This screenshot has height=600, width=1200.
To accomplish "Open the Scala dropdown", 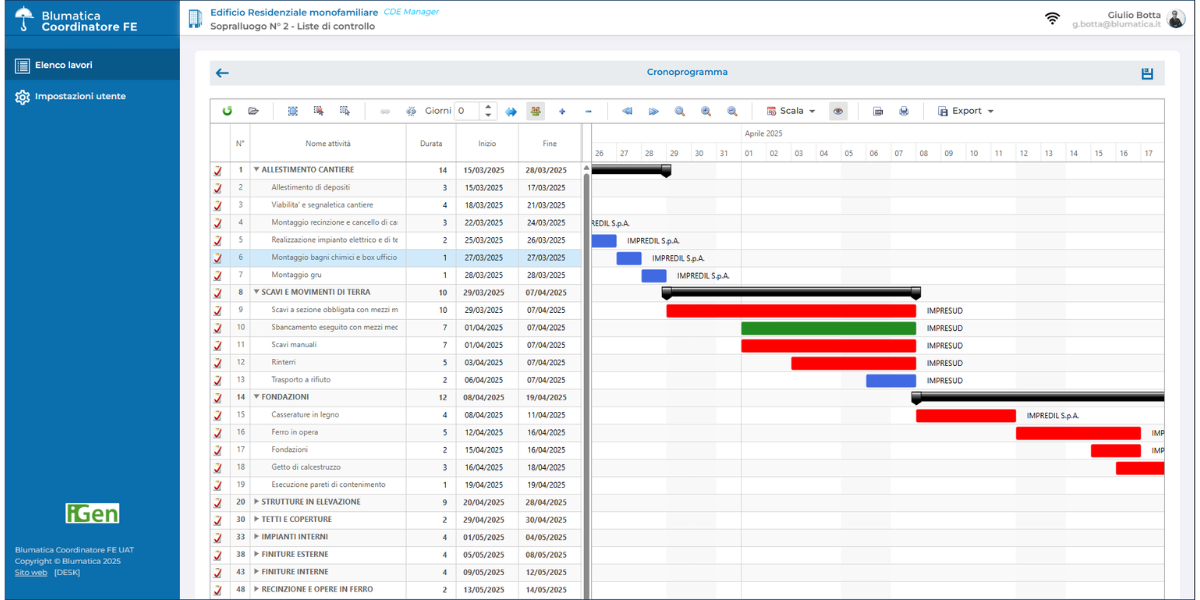I will [x=791, y=111].
